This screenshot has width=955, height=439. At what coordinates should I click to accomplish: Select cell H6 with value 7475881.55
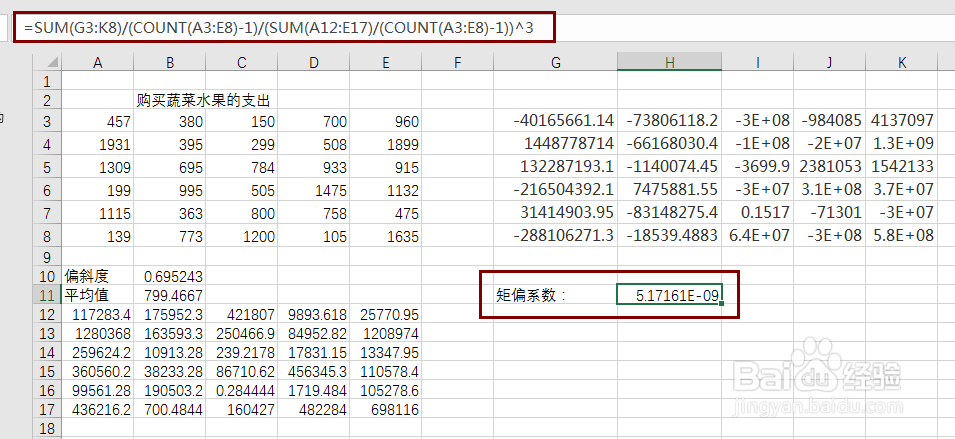tap(669, 191)
